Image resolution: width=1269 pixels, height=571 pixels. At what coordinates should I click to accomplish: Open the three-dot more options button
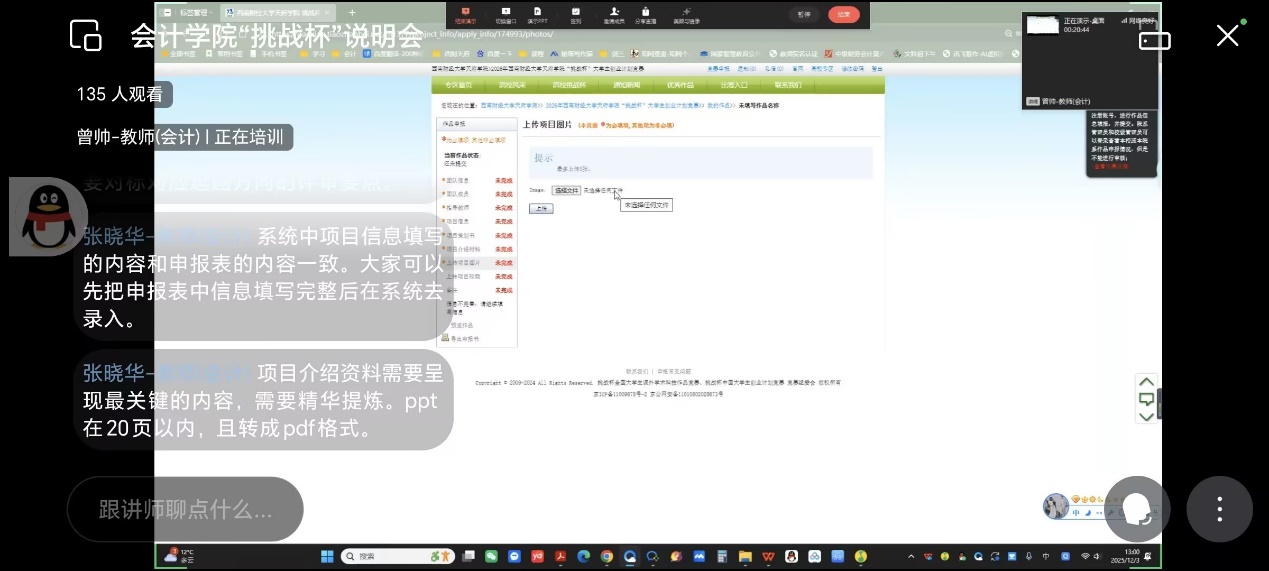click(1219, 509)
